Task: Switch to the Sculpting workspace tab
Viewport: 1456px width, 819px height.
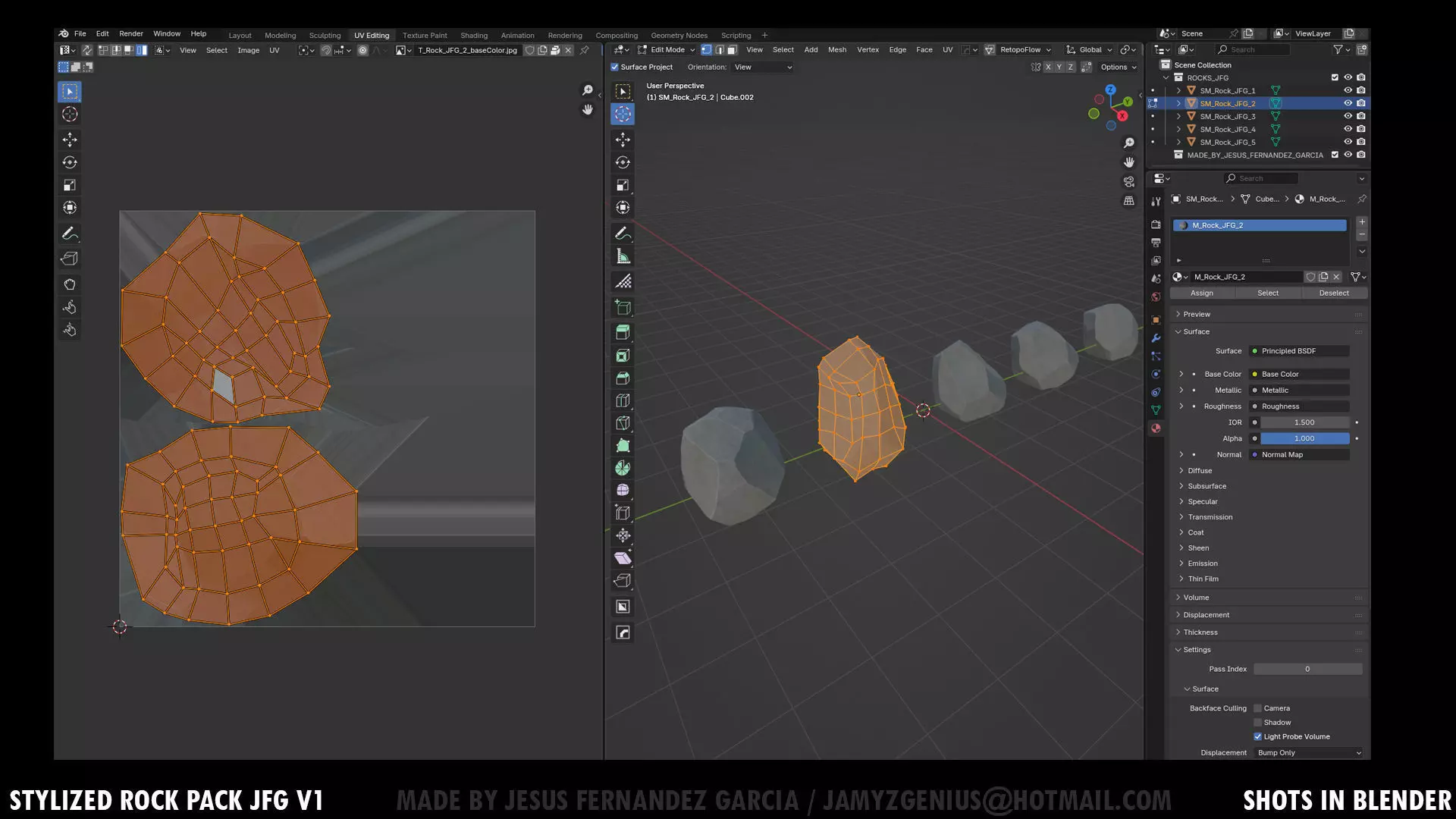Action: click(x=325, y=36)
